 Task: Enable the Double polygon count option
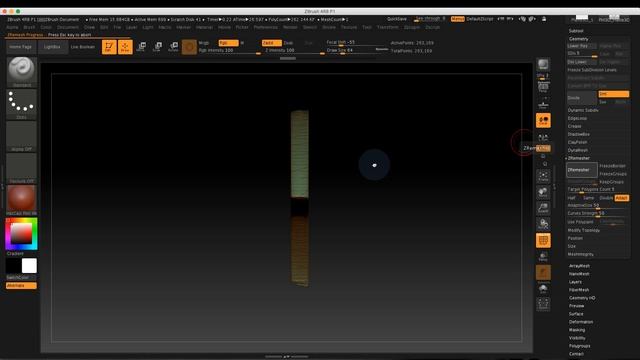click(606, 198)
